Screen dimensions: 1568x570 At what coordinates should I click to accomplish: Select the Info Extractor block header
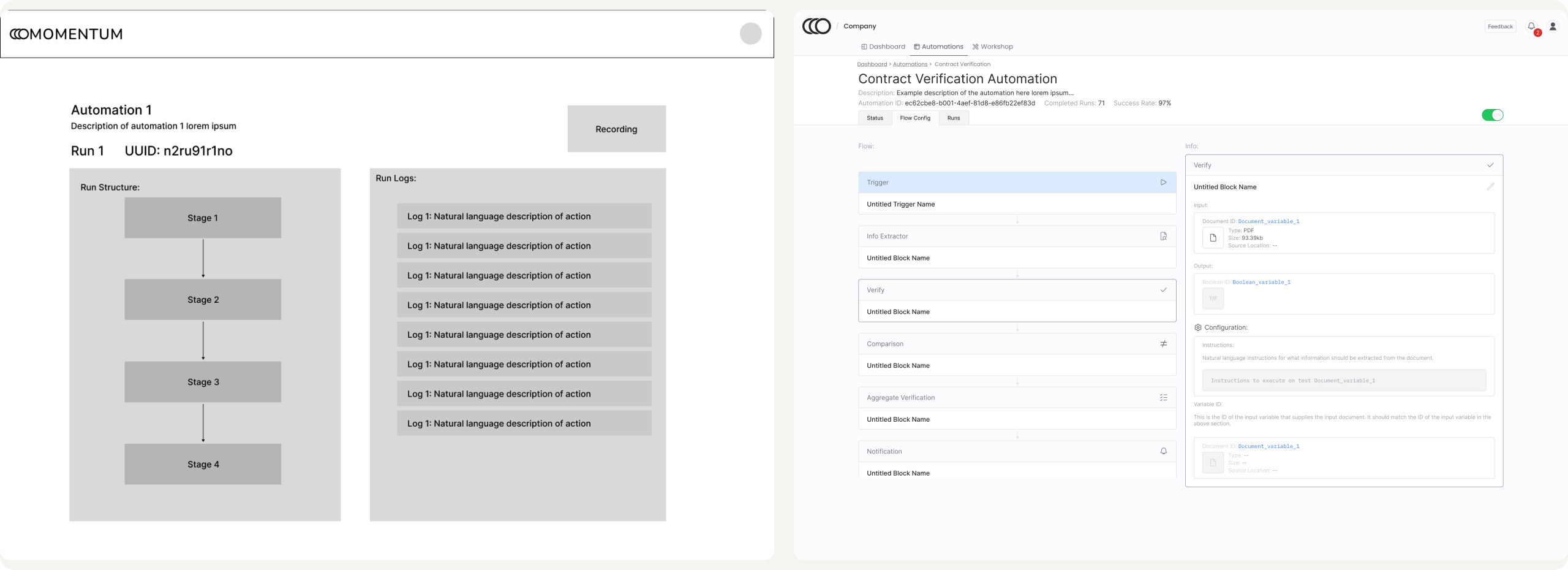tap(1017, 236)
